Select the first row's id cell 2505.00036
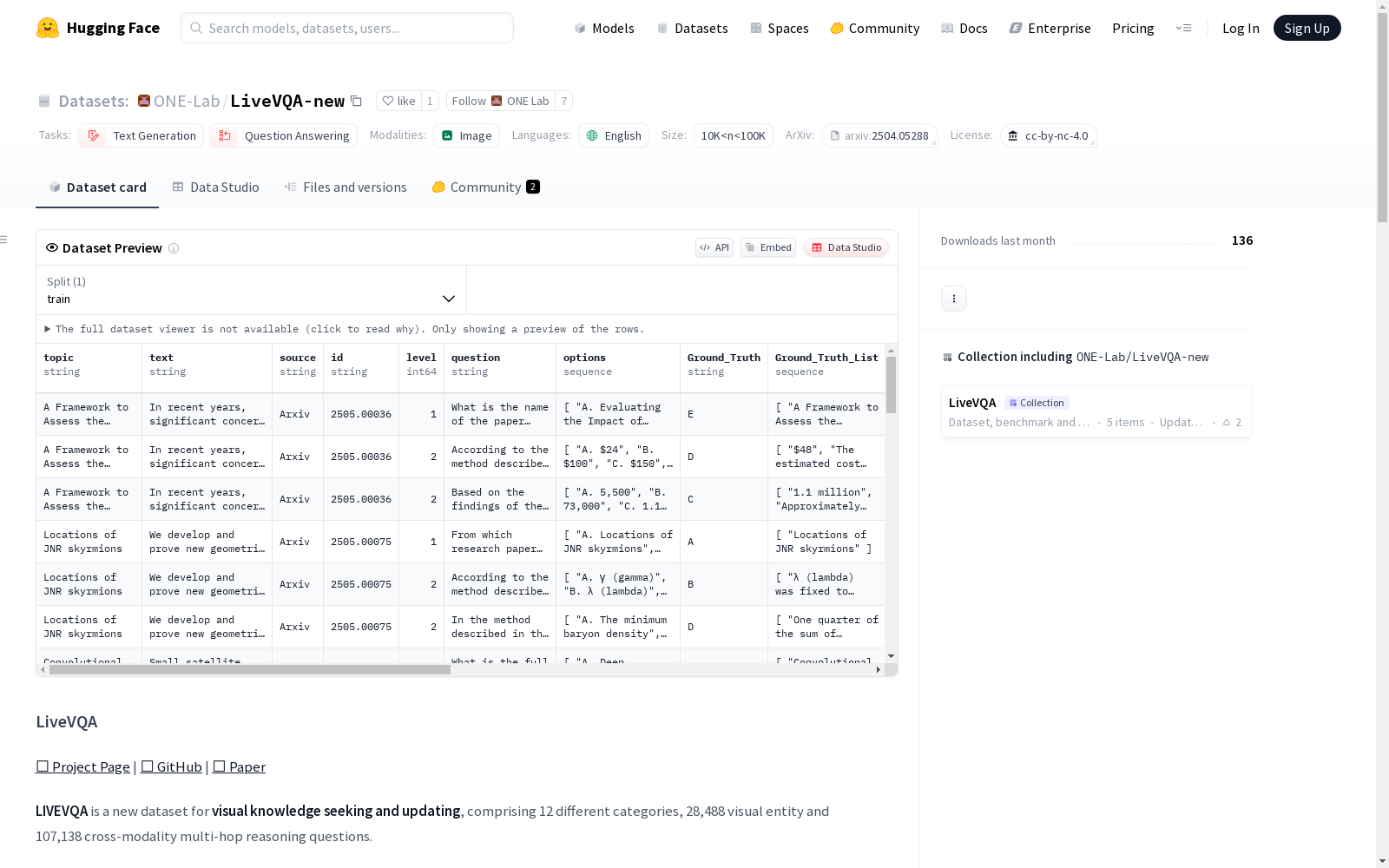 click(361, 414)
